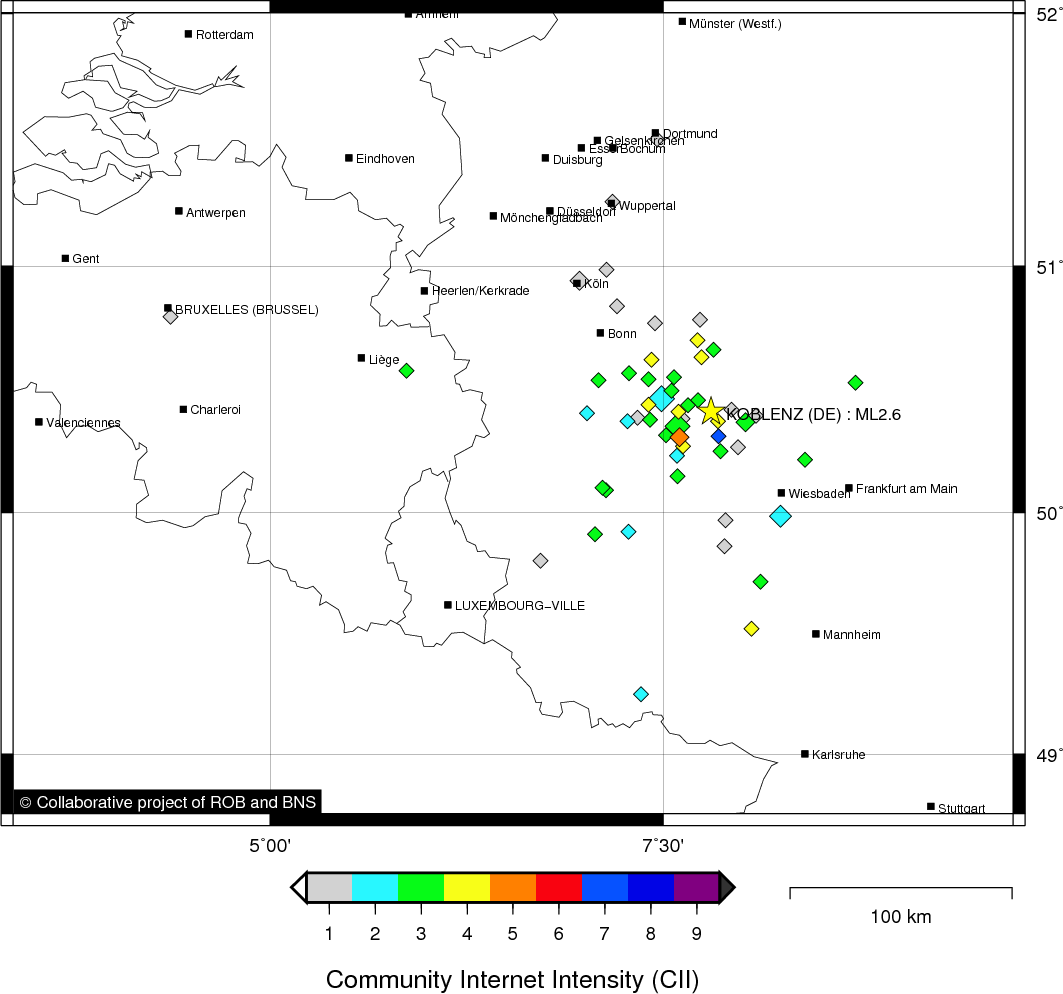Click the ROB and BNS copyright notice
This screenshot has width=1063, height=994.
(167, 802)
